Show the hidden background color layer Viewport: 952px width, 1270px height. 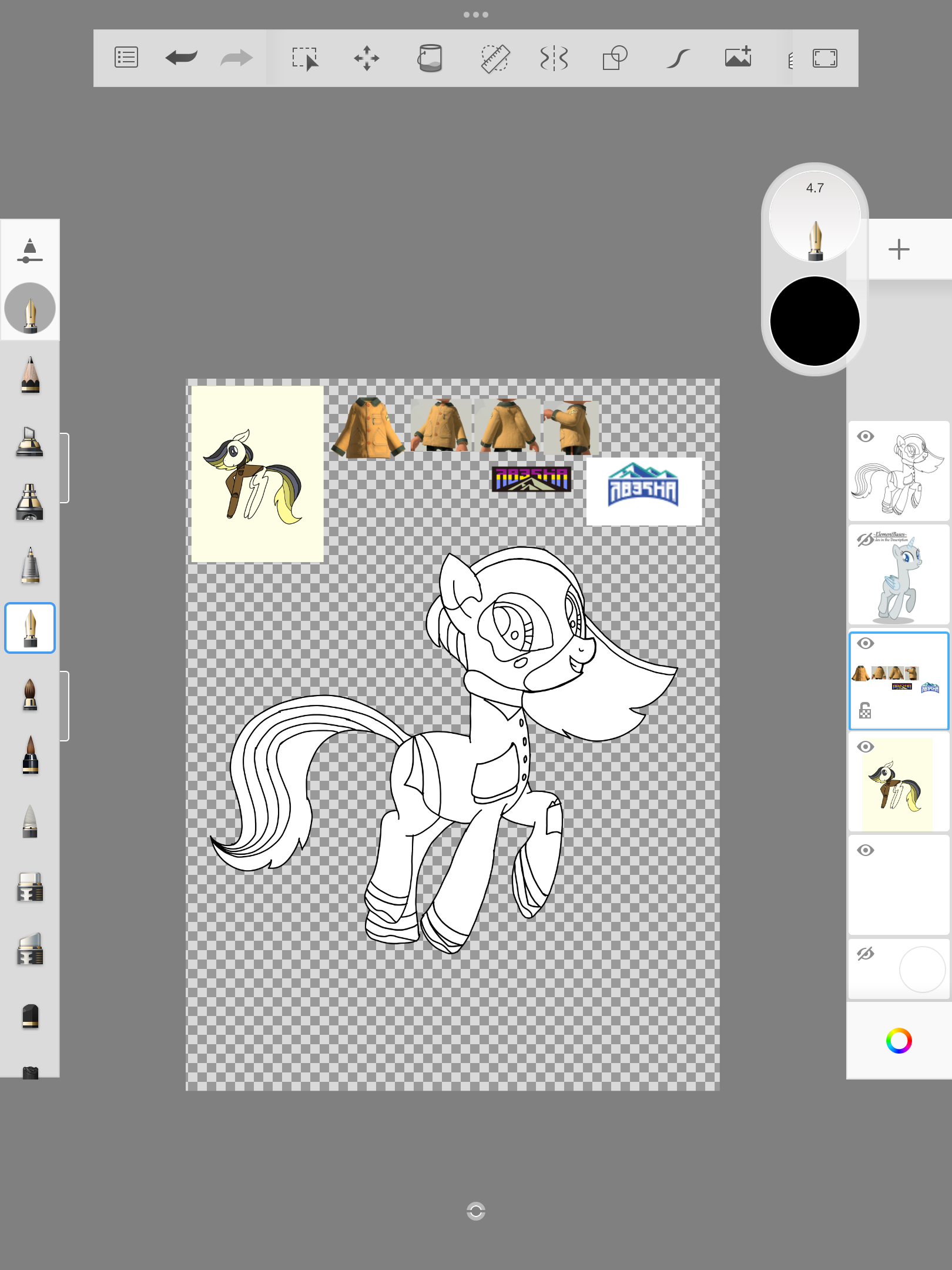(x=866, y=953)
